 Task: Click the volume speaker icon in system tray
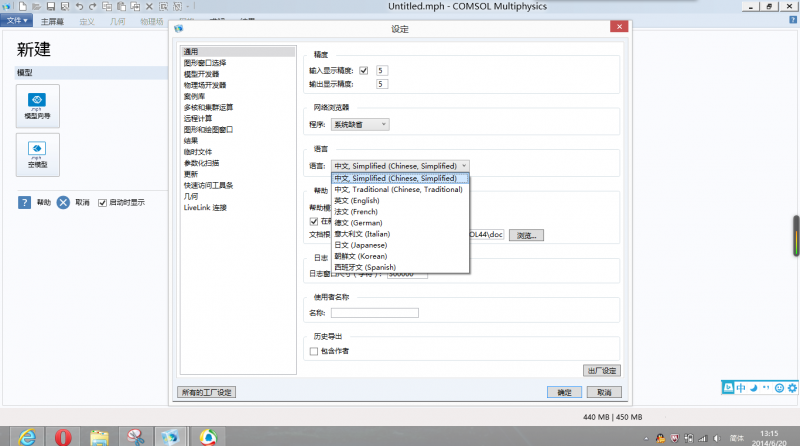[716, 438]
